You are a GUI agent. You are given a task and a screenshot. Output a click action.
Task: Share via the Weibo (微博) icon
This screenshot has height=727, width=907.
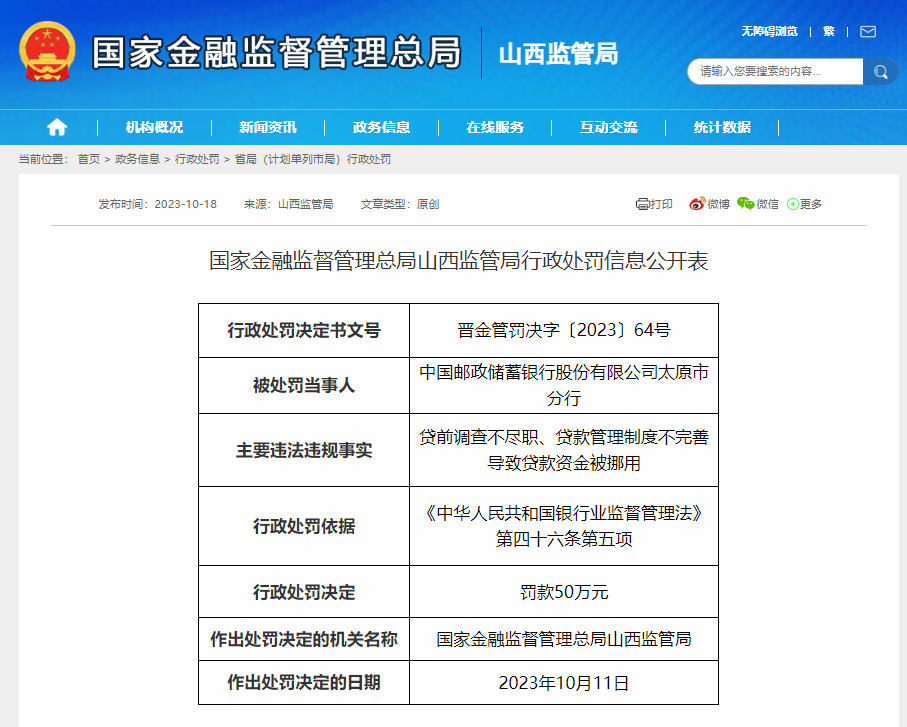[697, 204]
